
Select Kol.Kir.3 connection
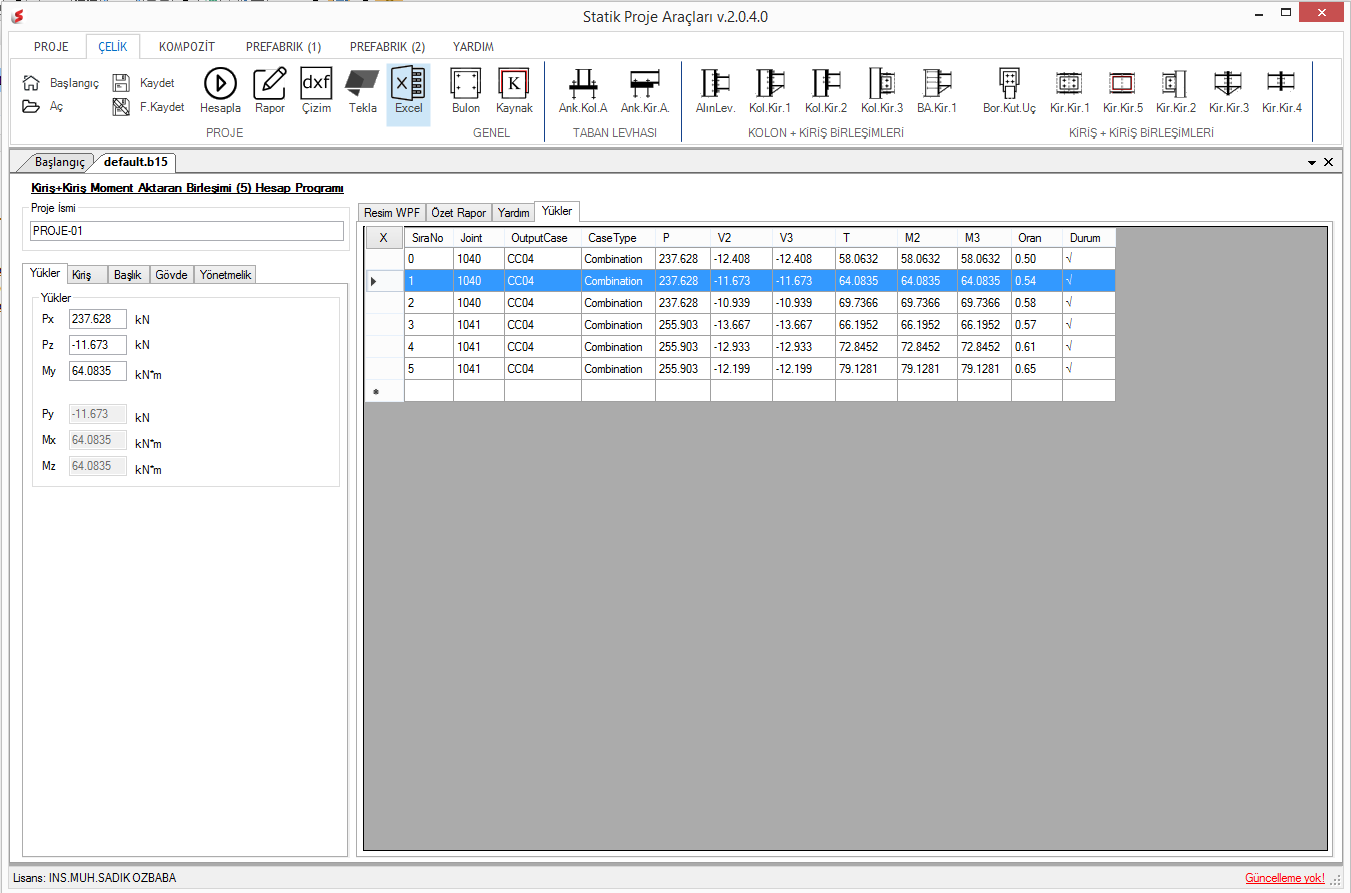(x=882, y=91)
